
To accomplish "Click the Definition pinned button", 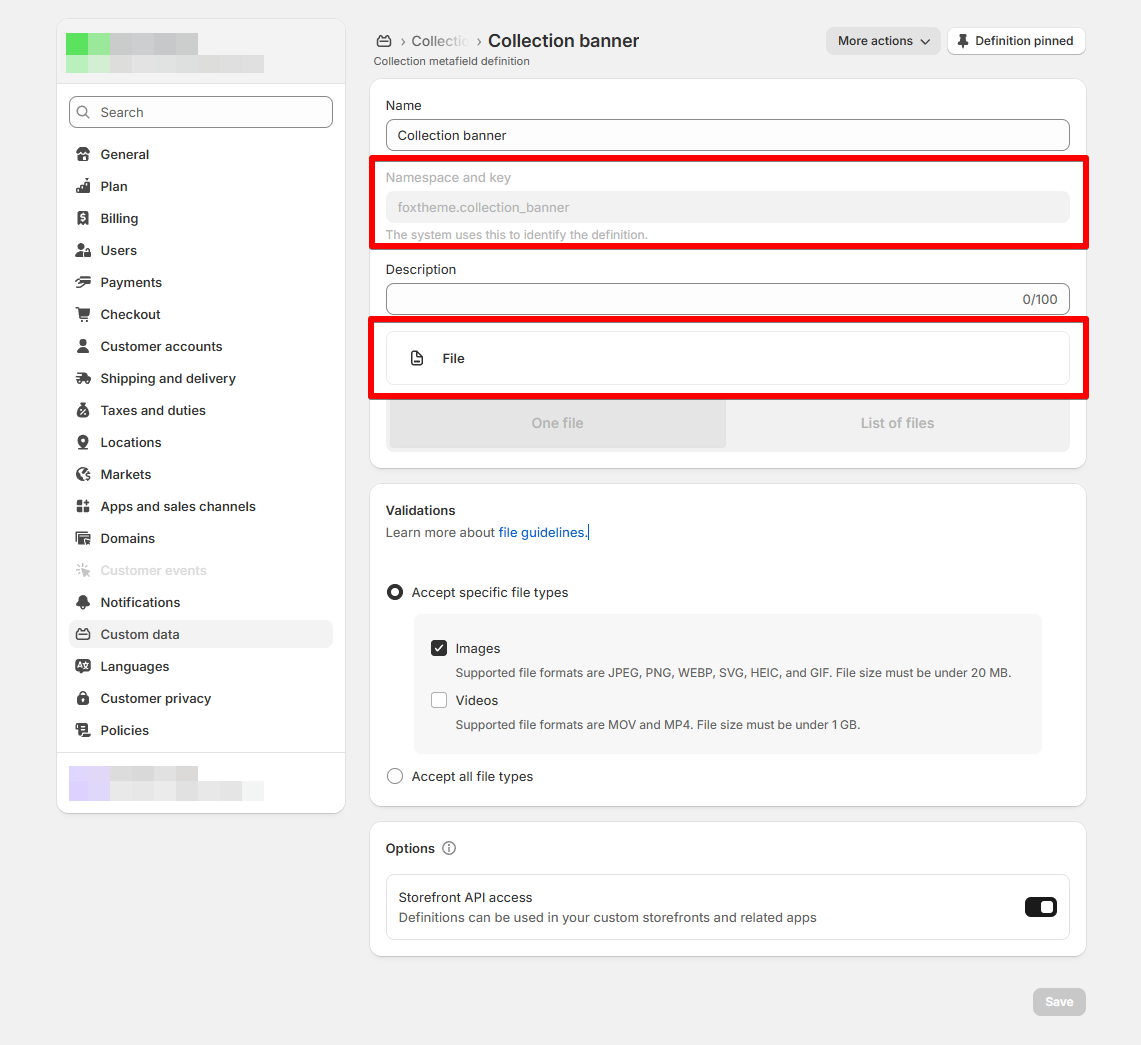I will click(1015, 41).
